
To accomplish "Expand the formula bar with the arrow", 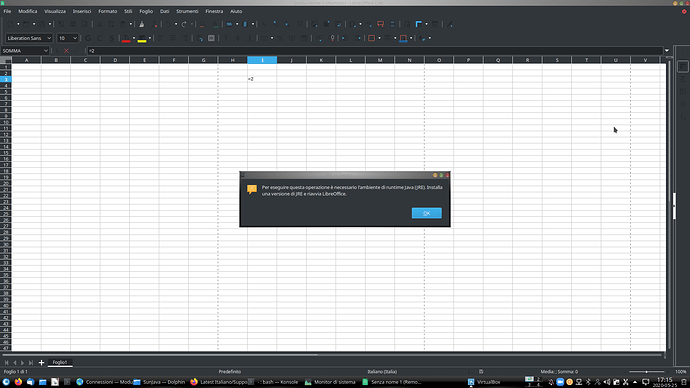I will [667, 51].
